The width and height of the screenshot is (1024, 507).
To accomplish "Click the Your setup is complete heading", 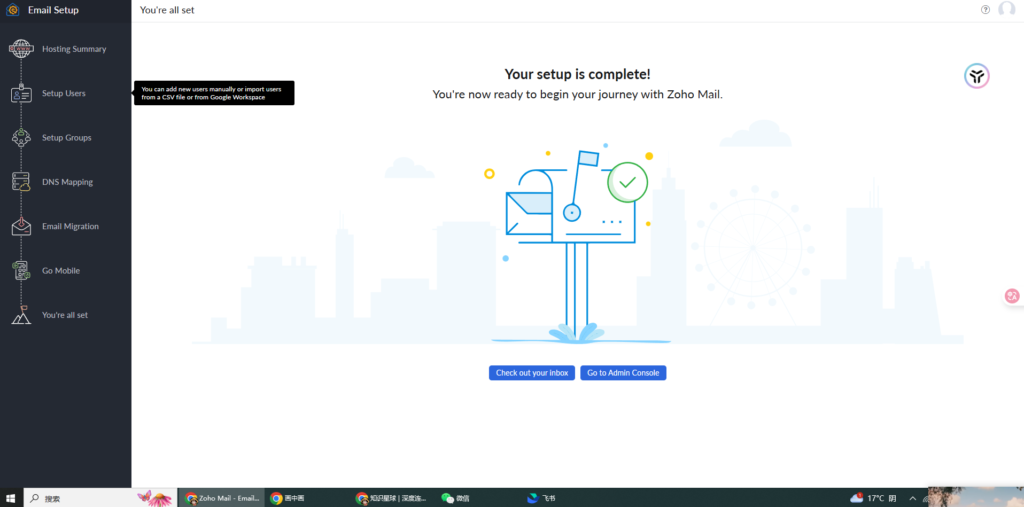I will (577, 74).
